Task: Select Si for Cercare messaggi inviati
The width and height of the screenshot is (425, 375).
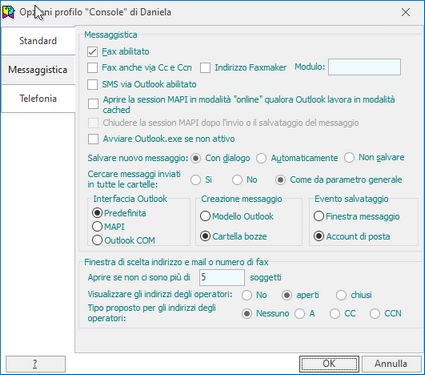Action: pyautogui.click(x=196, y=180)
